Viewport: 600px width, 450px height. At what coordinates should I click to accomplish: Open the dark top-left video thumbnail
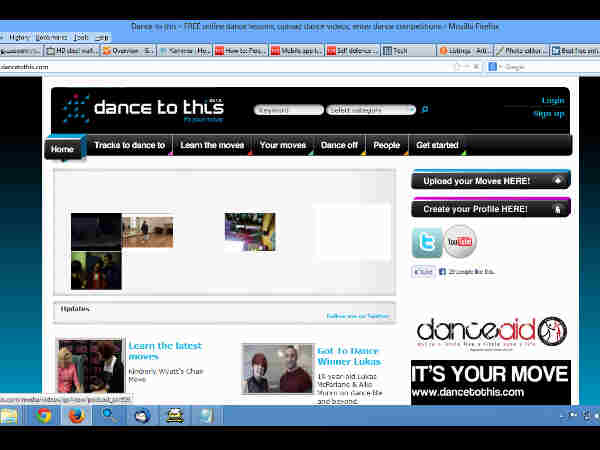(96, 232)
